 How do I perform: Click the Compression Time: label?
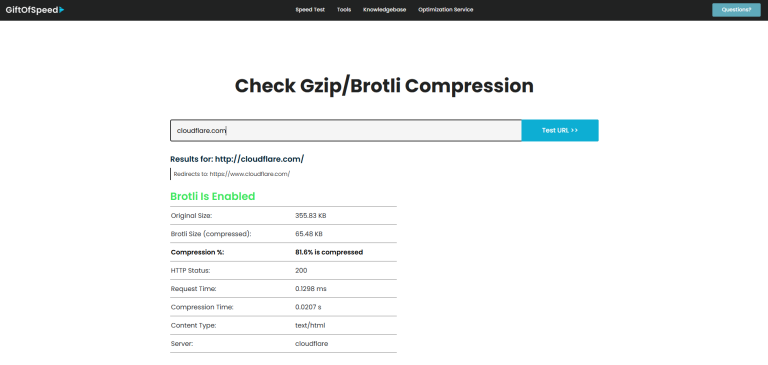[202, 307]
